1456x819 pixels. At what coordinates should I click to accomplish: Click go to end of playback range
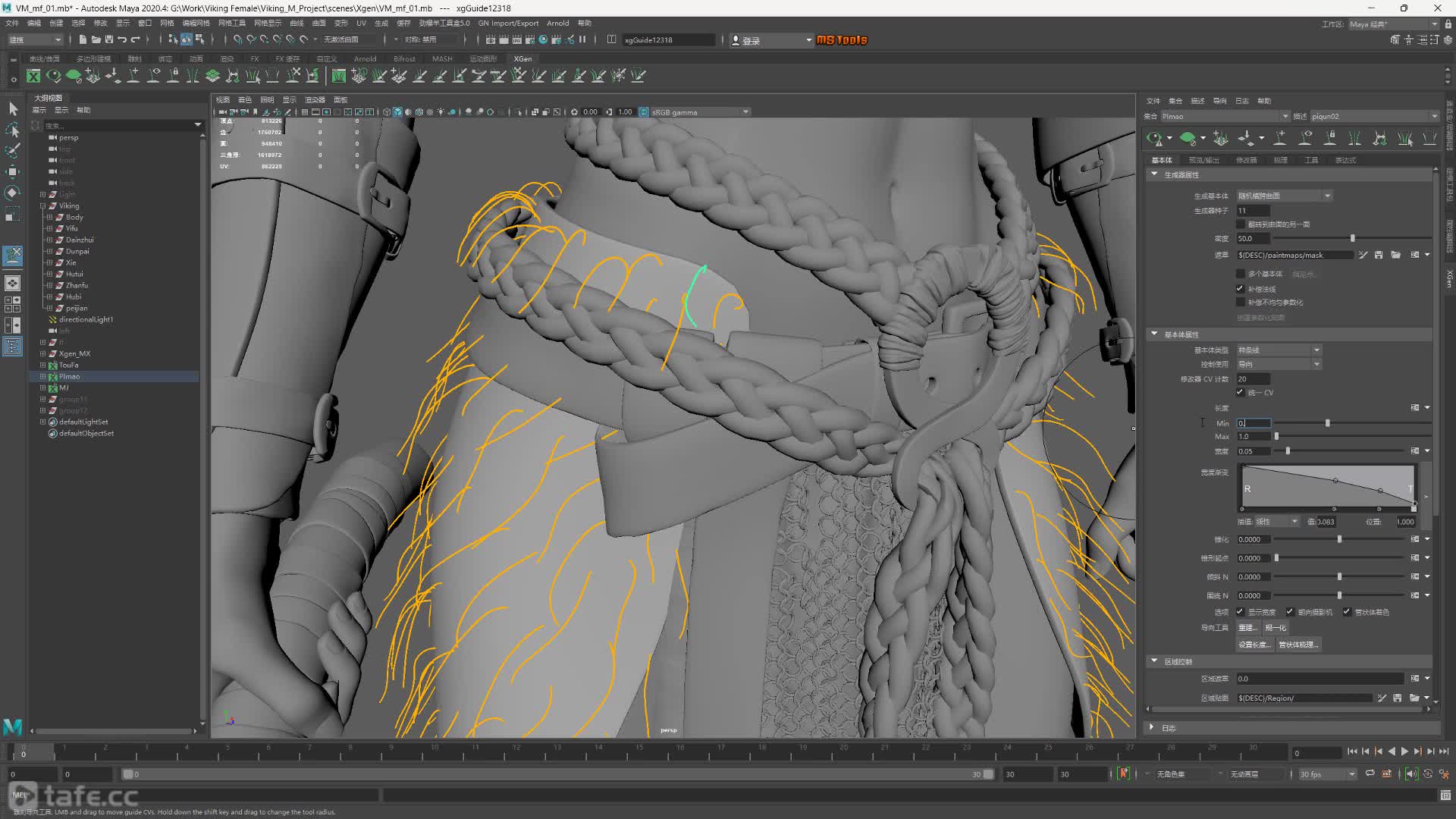point(1443,752)
